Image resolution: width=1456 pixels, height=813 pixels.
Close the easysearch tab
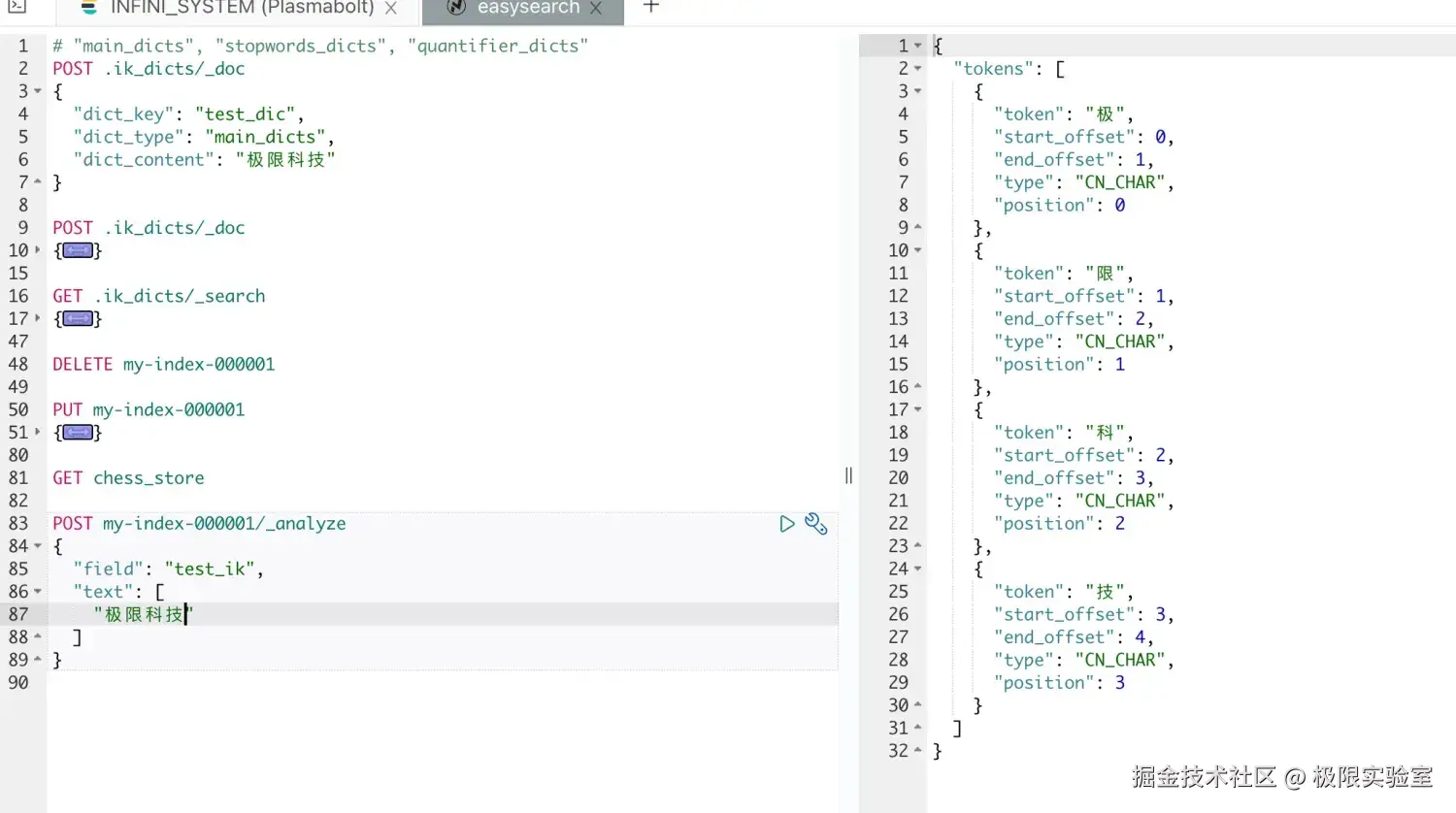[596, 8]
